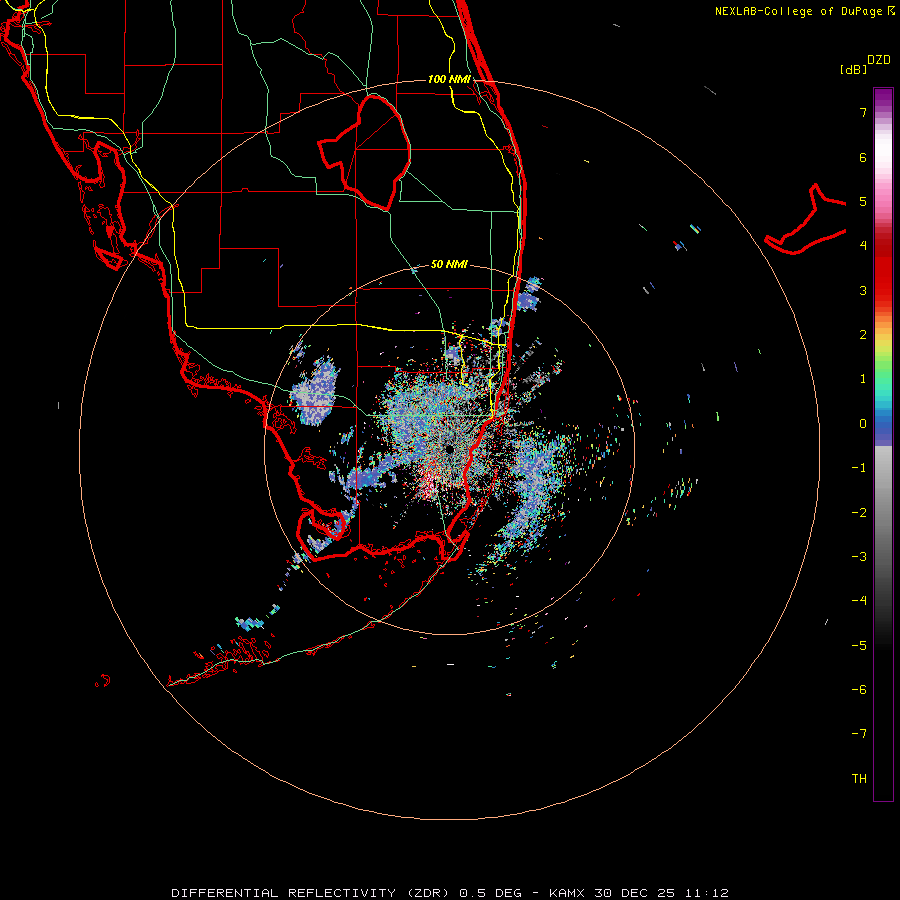Click the 50 NMI range ring label

coord(449,265)
